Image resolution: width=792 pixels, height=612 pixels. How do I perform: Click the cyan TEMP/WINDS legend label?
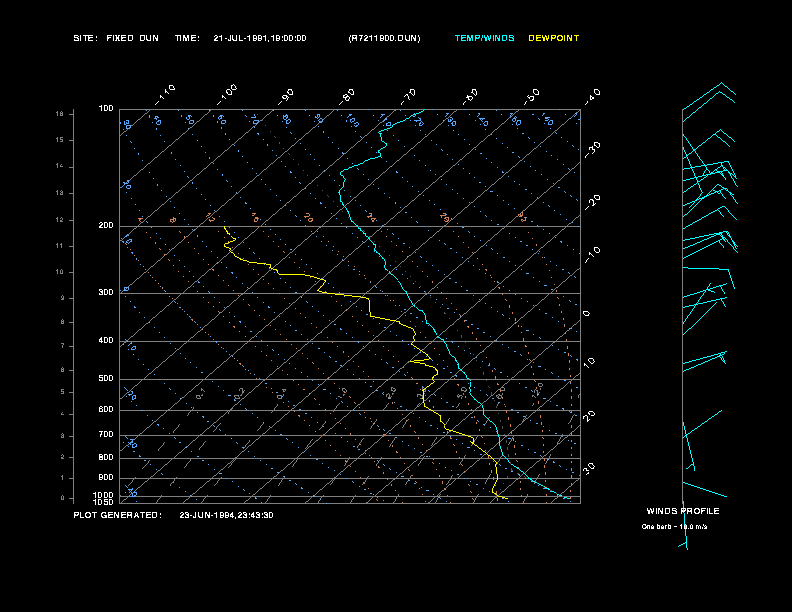[x=484, y=38]
